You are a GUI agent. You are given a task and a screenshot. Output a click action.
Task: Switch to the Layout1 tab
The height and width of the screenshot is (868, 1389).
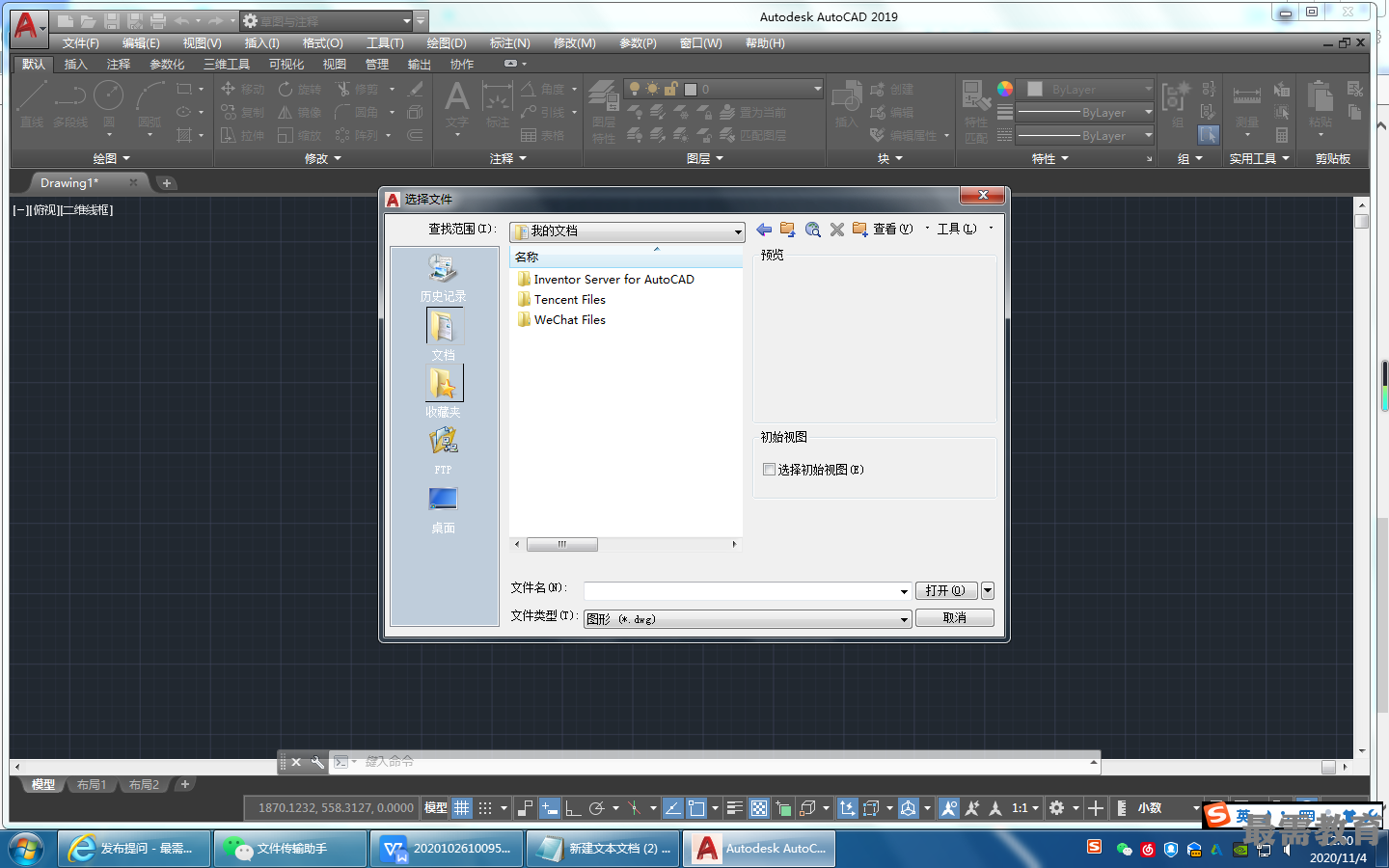[92, 785]
